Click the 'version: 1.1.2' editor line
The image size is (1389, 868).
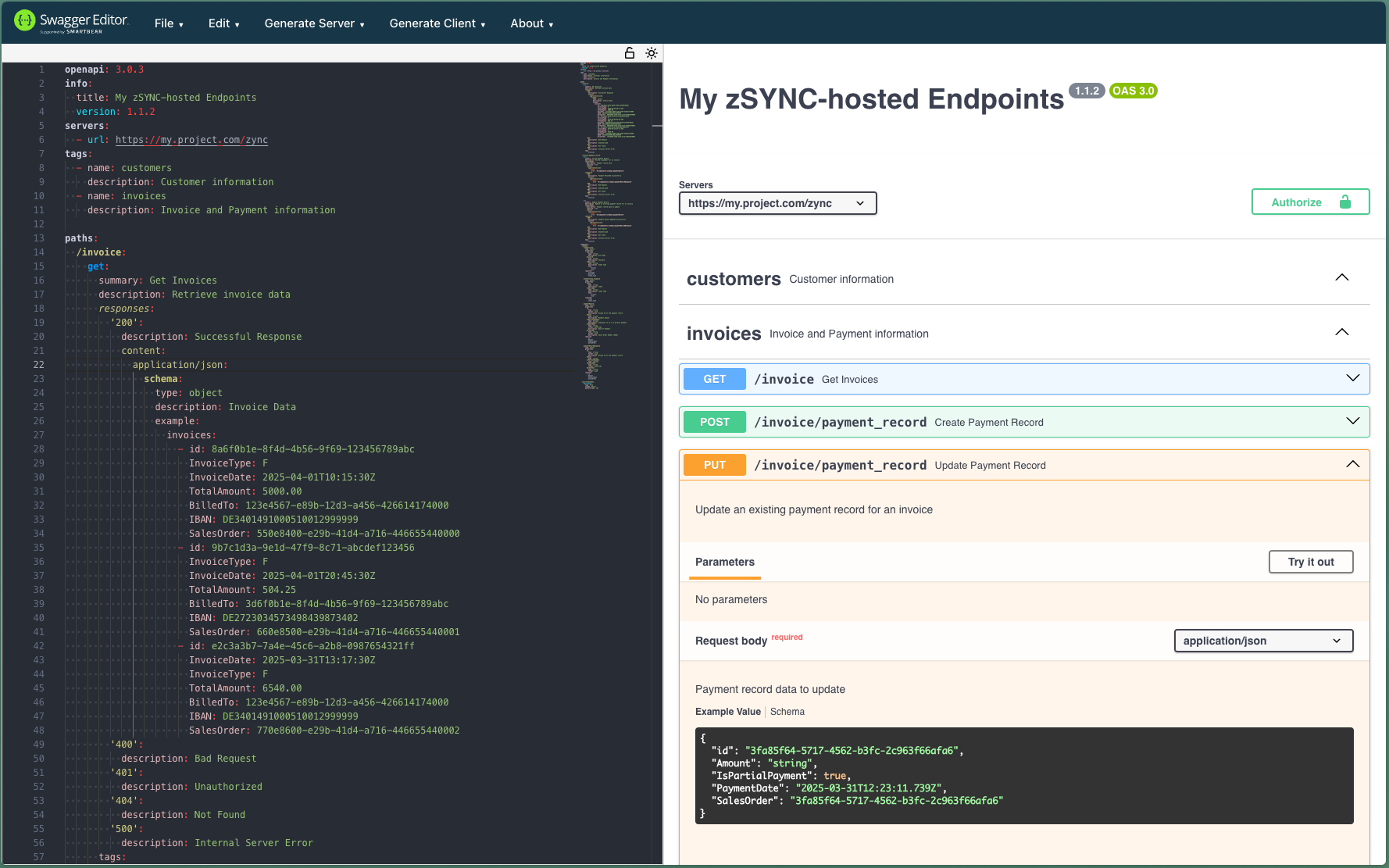pos(116,112)
